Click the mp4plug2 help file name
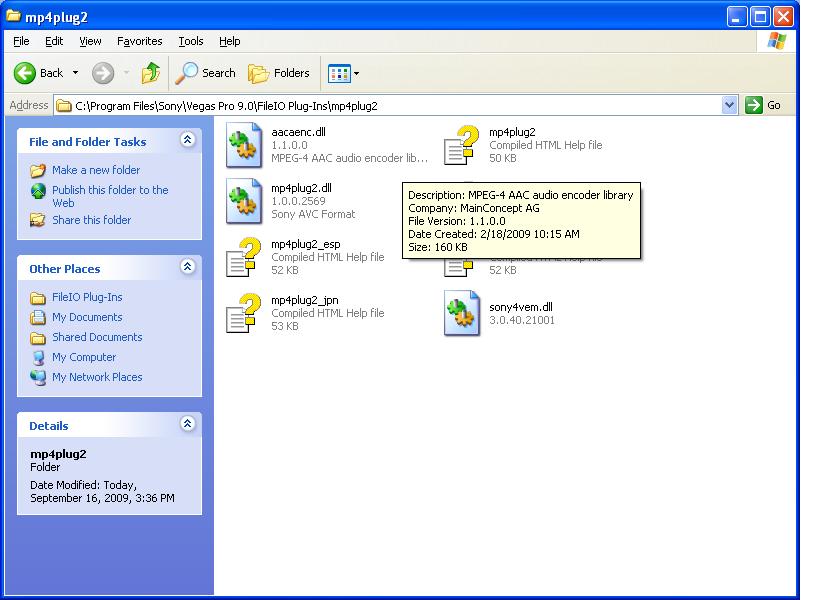 pos(512,132)
